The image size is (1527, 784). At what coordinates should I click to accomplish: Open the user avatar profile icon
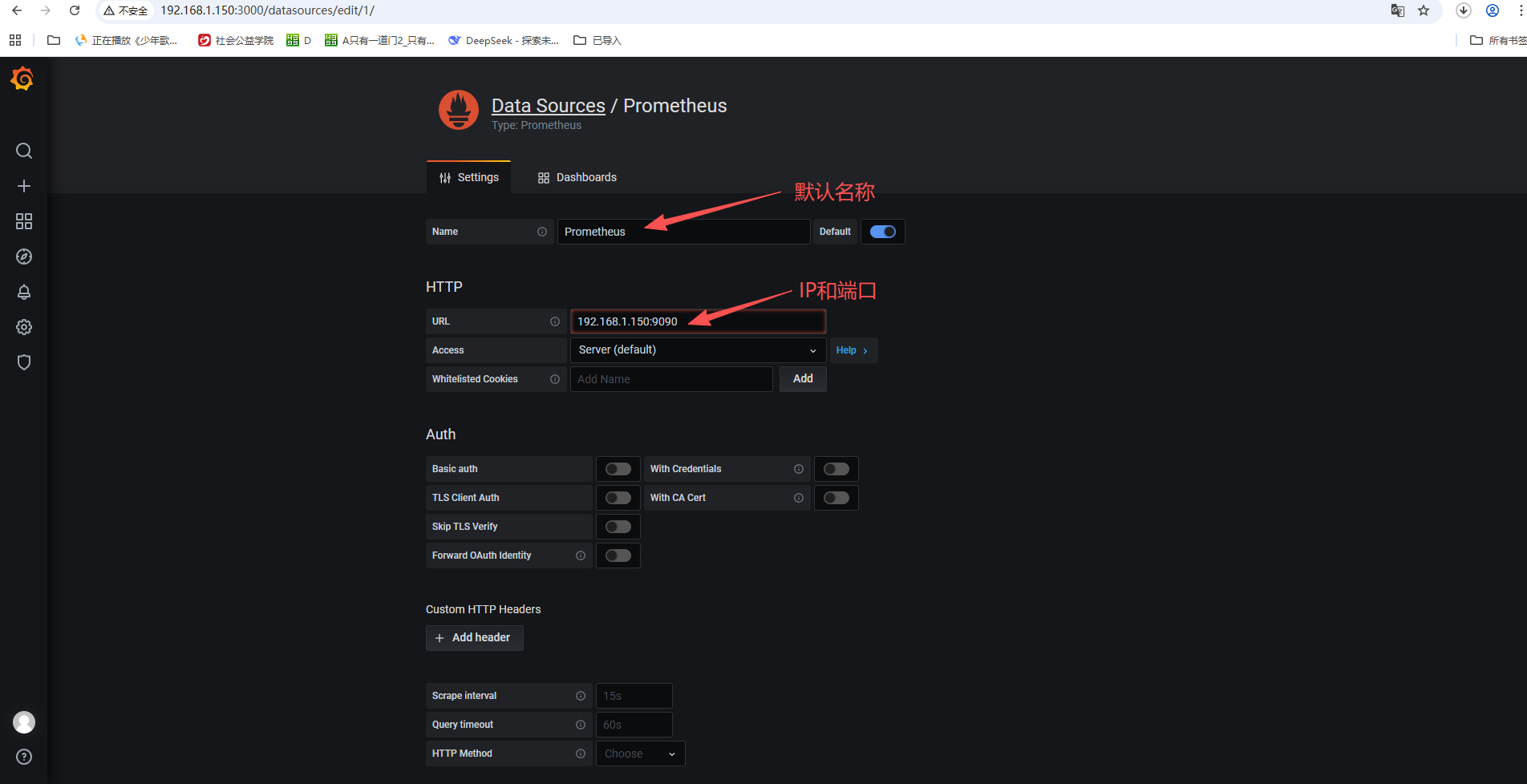[24, 722]
